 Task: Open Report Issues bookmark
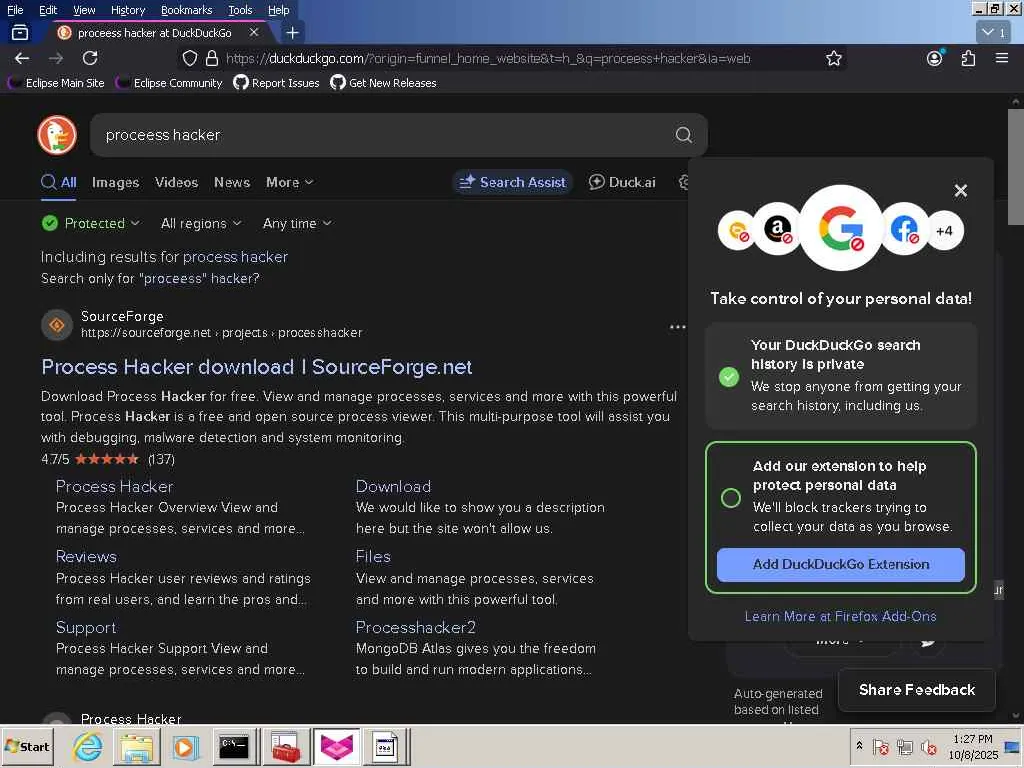click(277, 83)
